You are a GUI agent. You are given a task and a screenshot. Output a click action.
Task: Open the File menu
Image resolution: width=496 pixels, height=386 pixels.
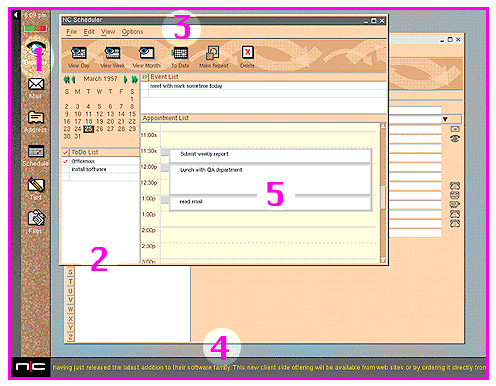72,32
